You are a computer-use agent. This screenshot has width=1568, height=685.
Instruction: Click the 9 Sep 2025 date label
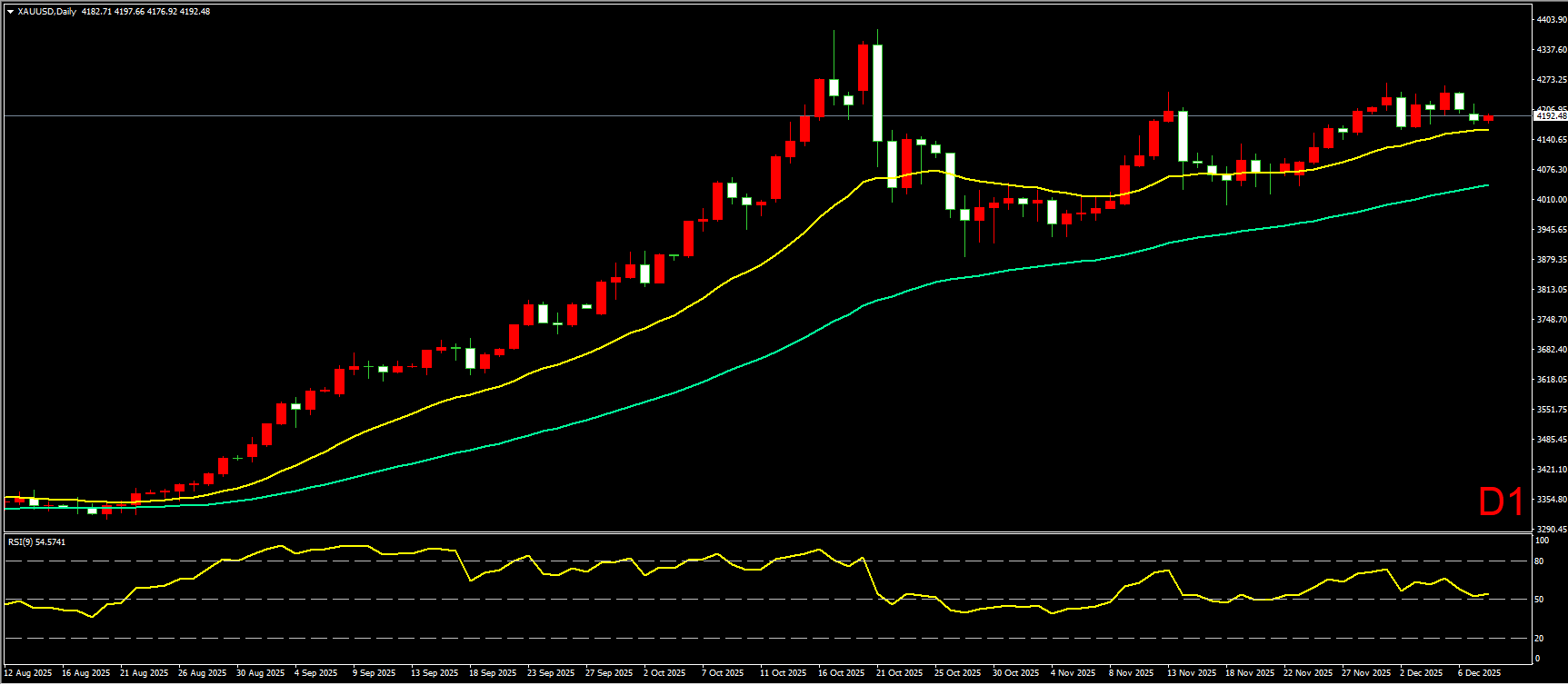375,673
